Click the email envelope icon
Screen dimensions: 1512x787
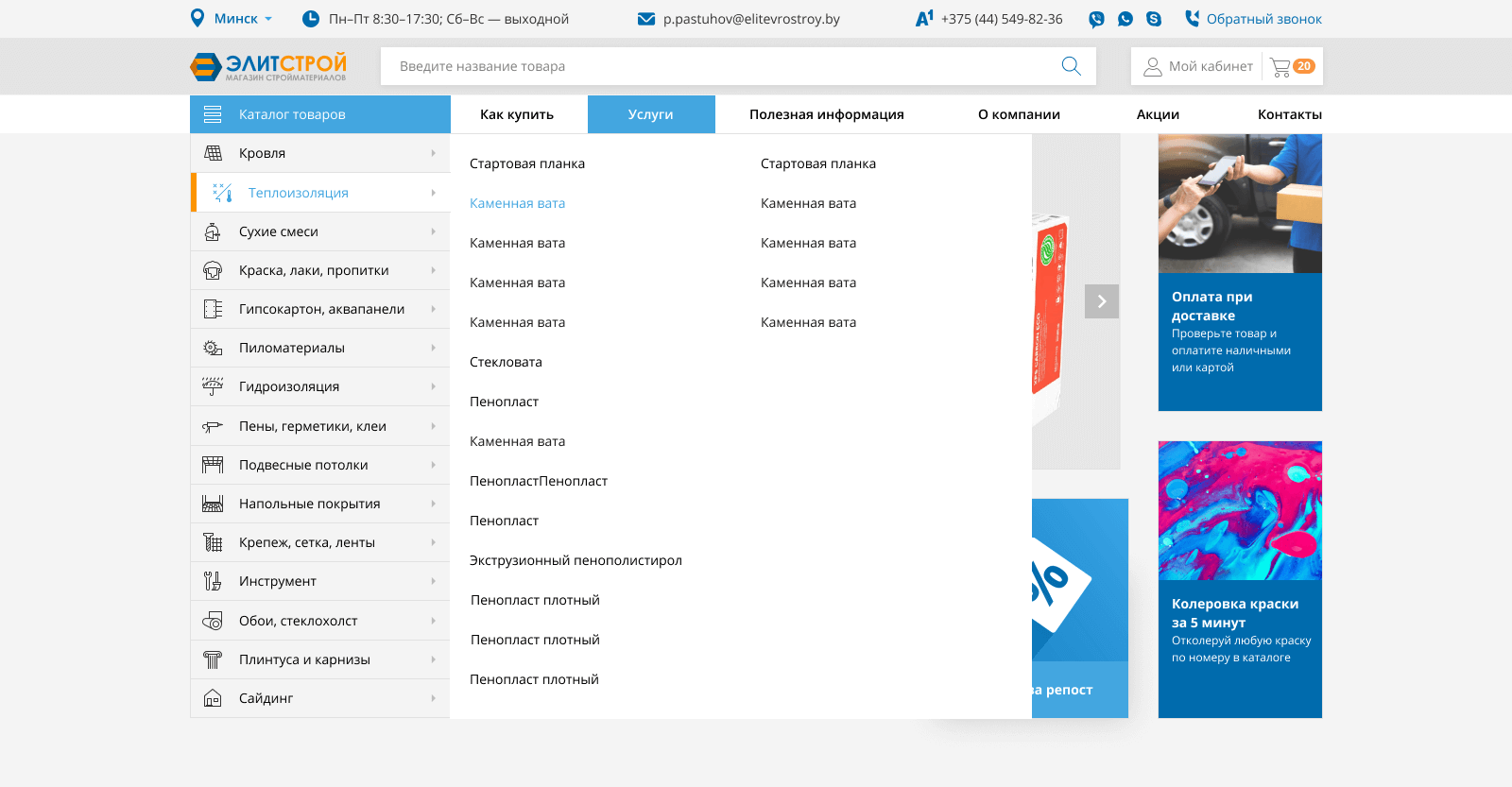[x=646, y=19]
